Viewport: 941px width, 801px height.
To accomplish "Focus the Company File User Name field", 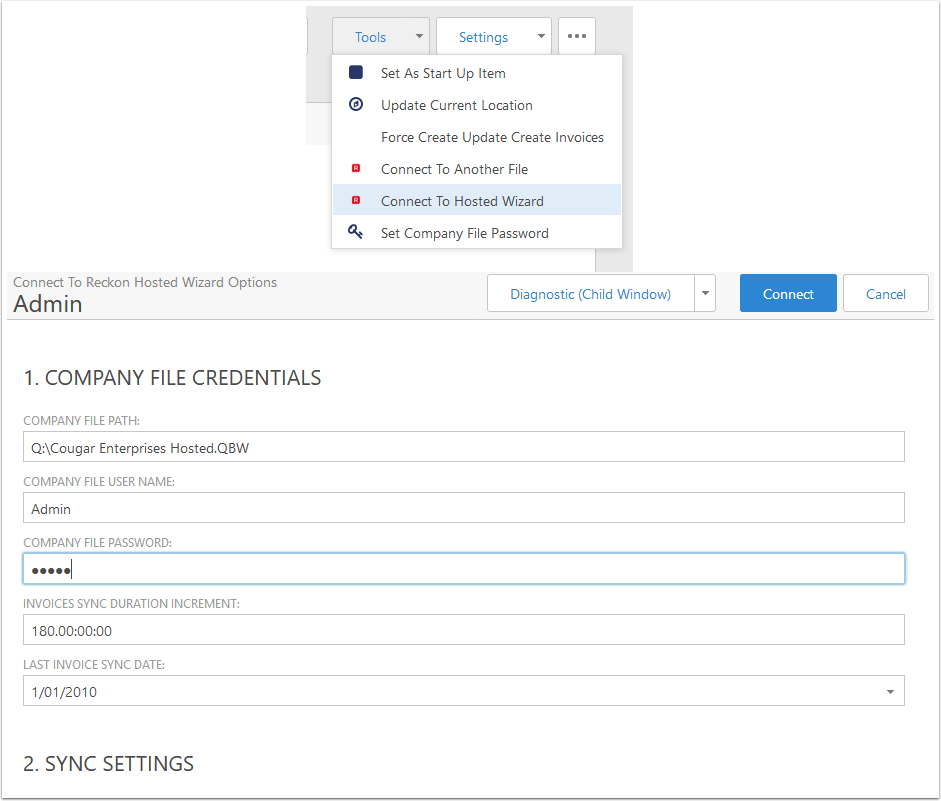I will point(464,508).
